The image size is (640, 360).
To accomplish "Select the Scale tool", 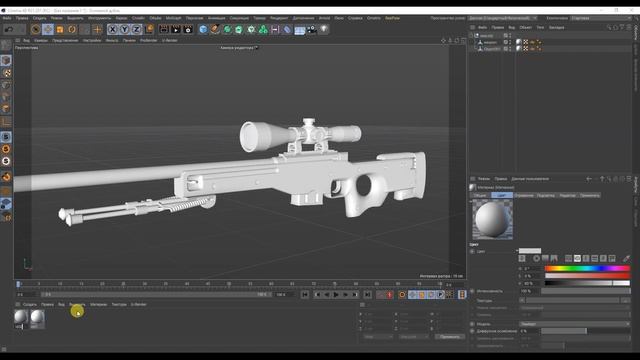I will click(60, 29).
